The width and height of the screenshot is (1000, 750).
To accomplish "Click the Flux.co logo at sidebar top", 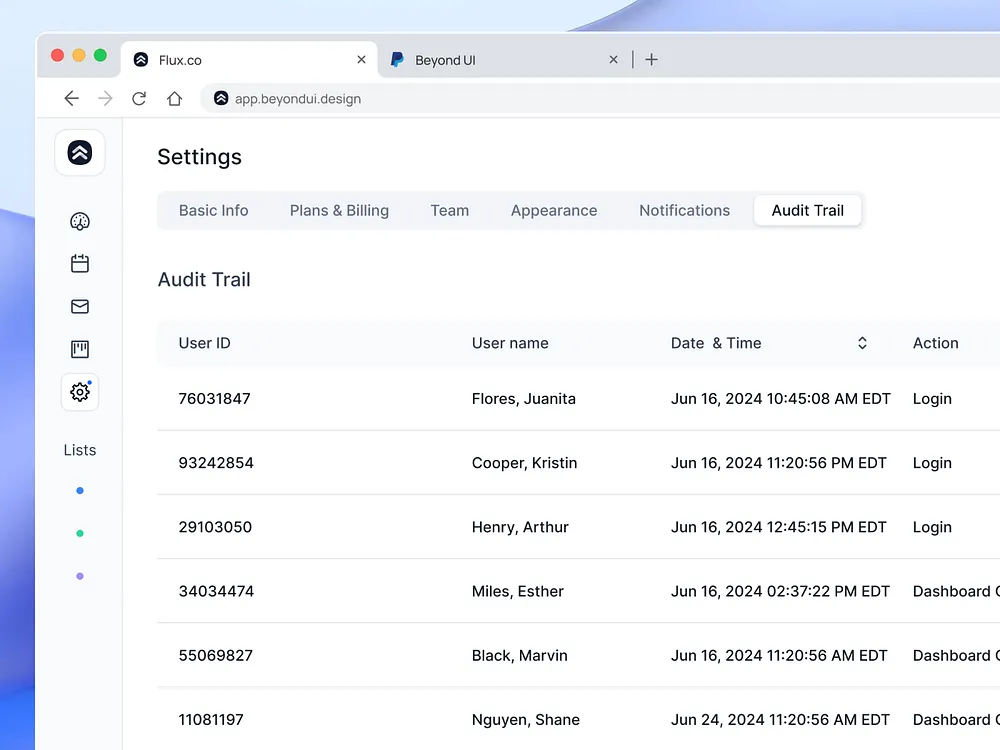I will click(x=79, y=152).
